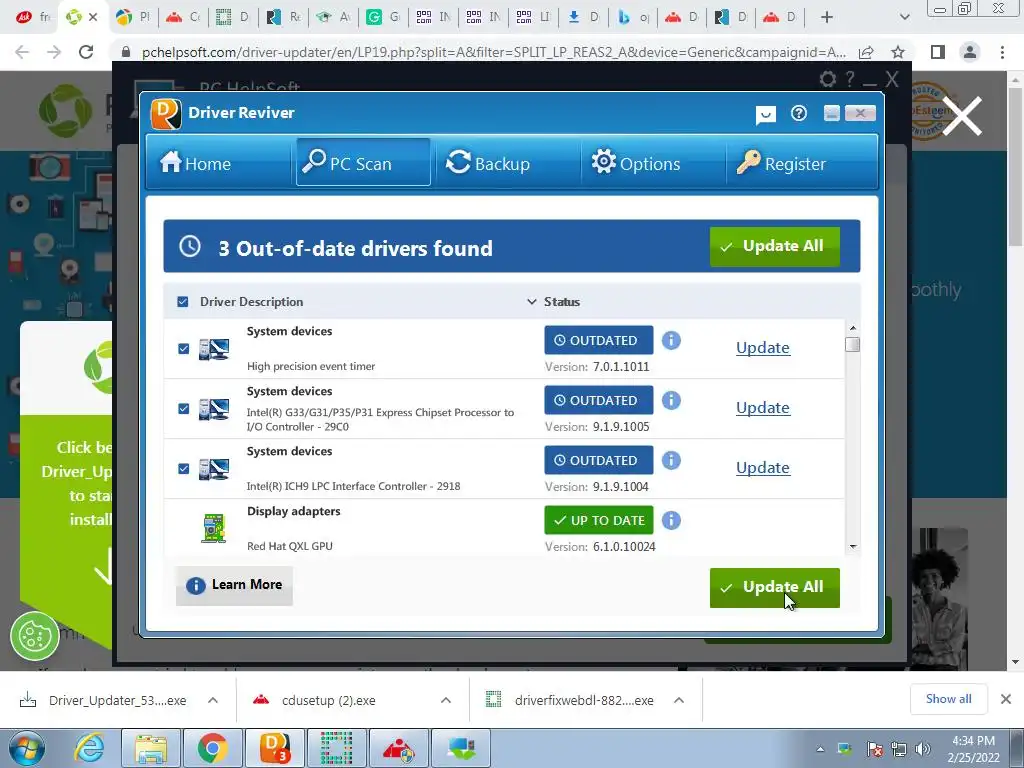Open the tab search dropdown arrow
This screenshot has height=768, width=1024.
[x=904, y=18]
